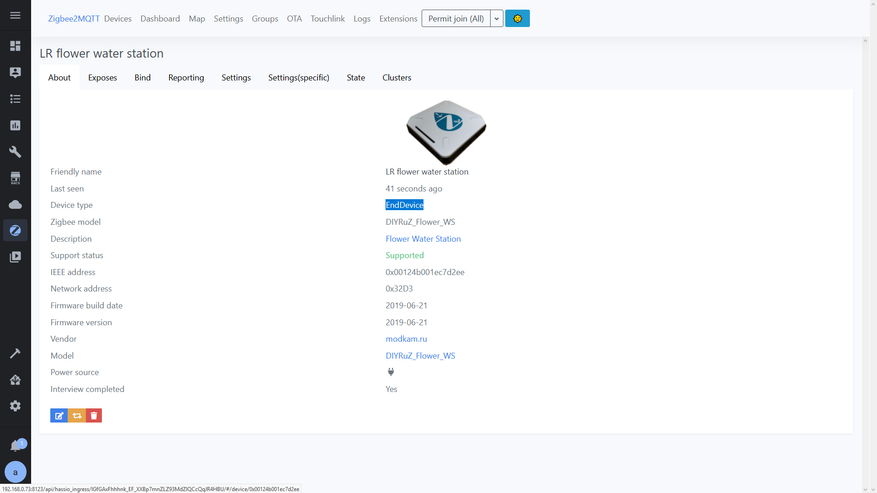Click the orange reconfigure device icon
This screenshot has width=877, height=493.
tap(77, 415)
